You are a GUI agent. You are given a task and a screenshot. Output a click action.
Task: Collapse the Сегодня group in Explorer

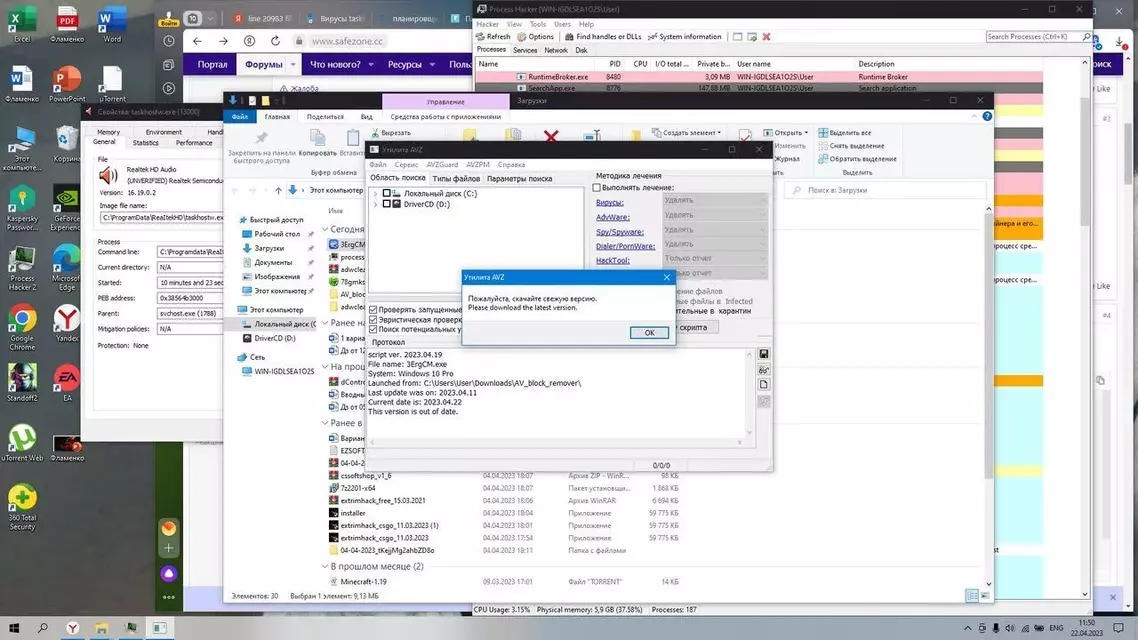325,229
